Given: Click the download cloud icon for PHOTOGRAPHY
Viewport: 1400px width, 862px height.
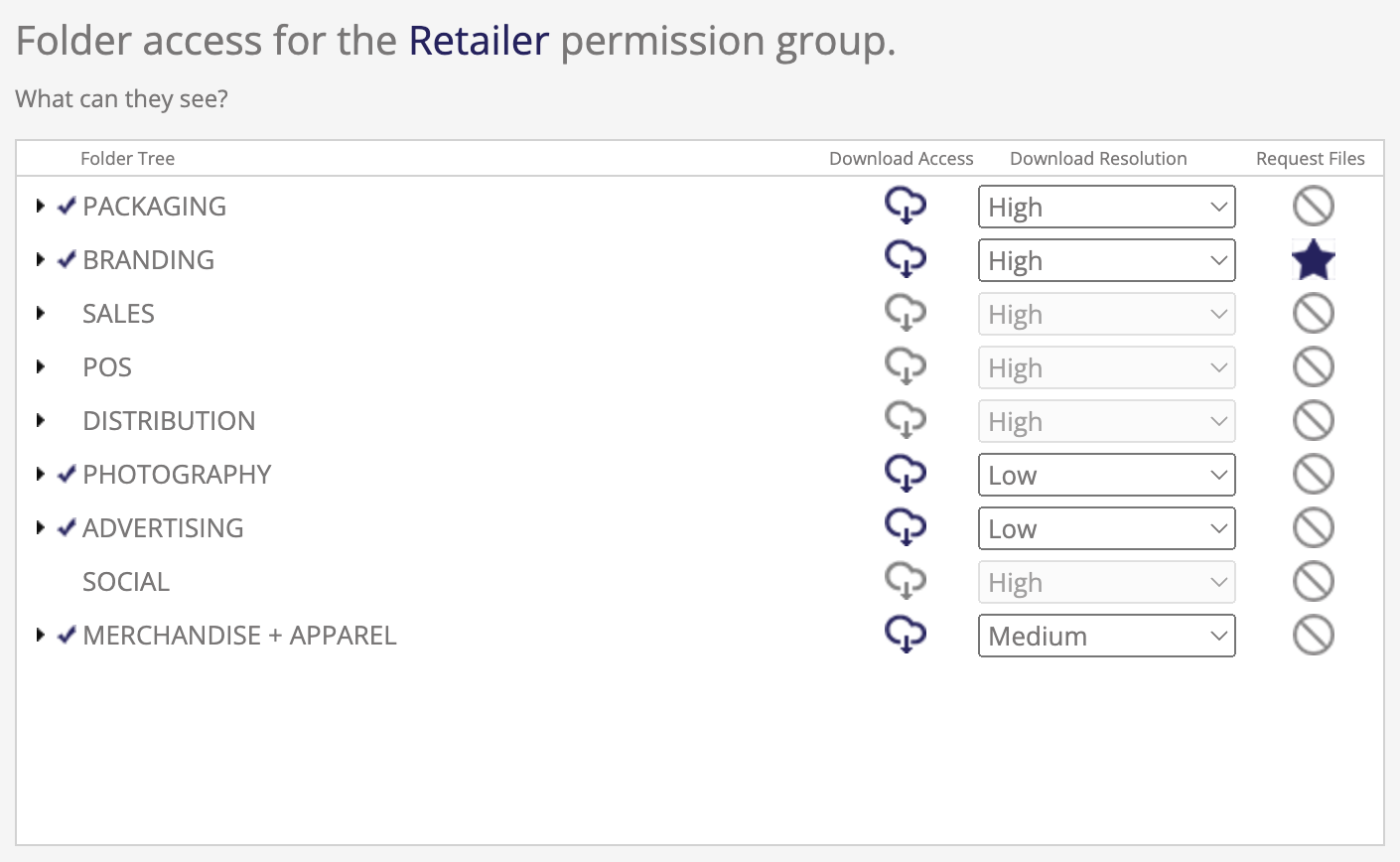Looking at the screenshot, I should coord(905,475).
